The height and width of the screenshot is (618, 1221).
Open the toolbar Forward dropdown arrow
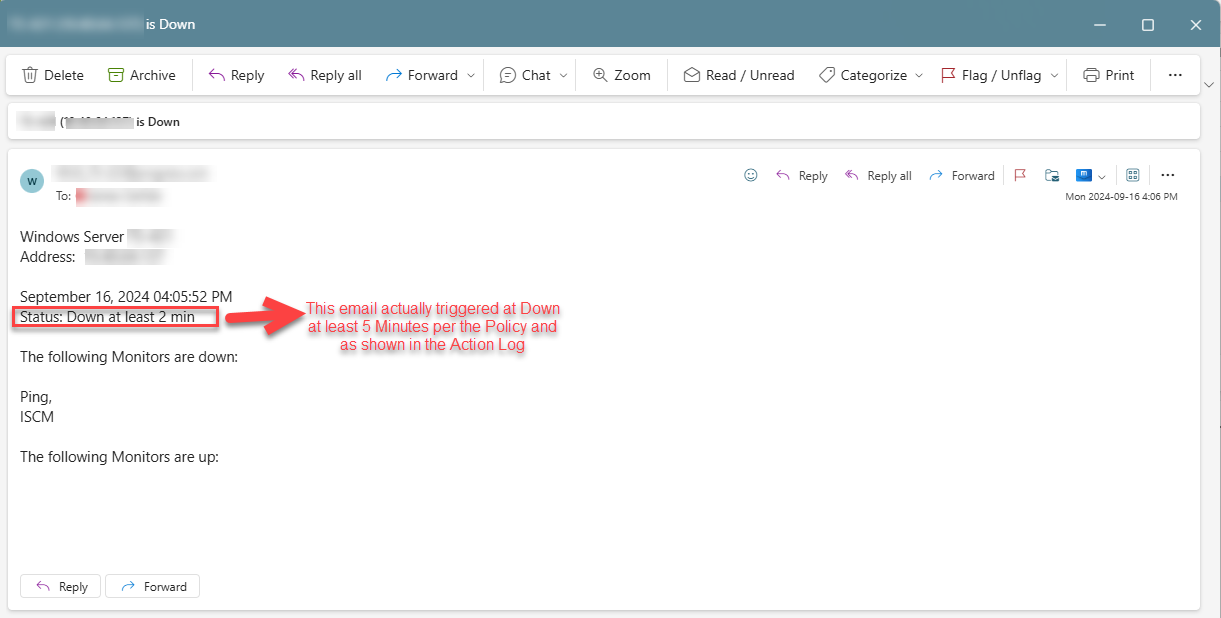coord(471,75)
